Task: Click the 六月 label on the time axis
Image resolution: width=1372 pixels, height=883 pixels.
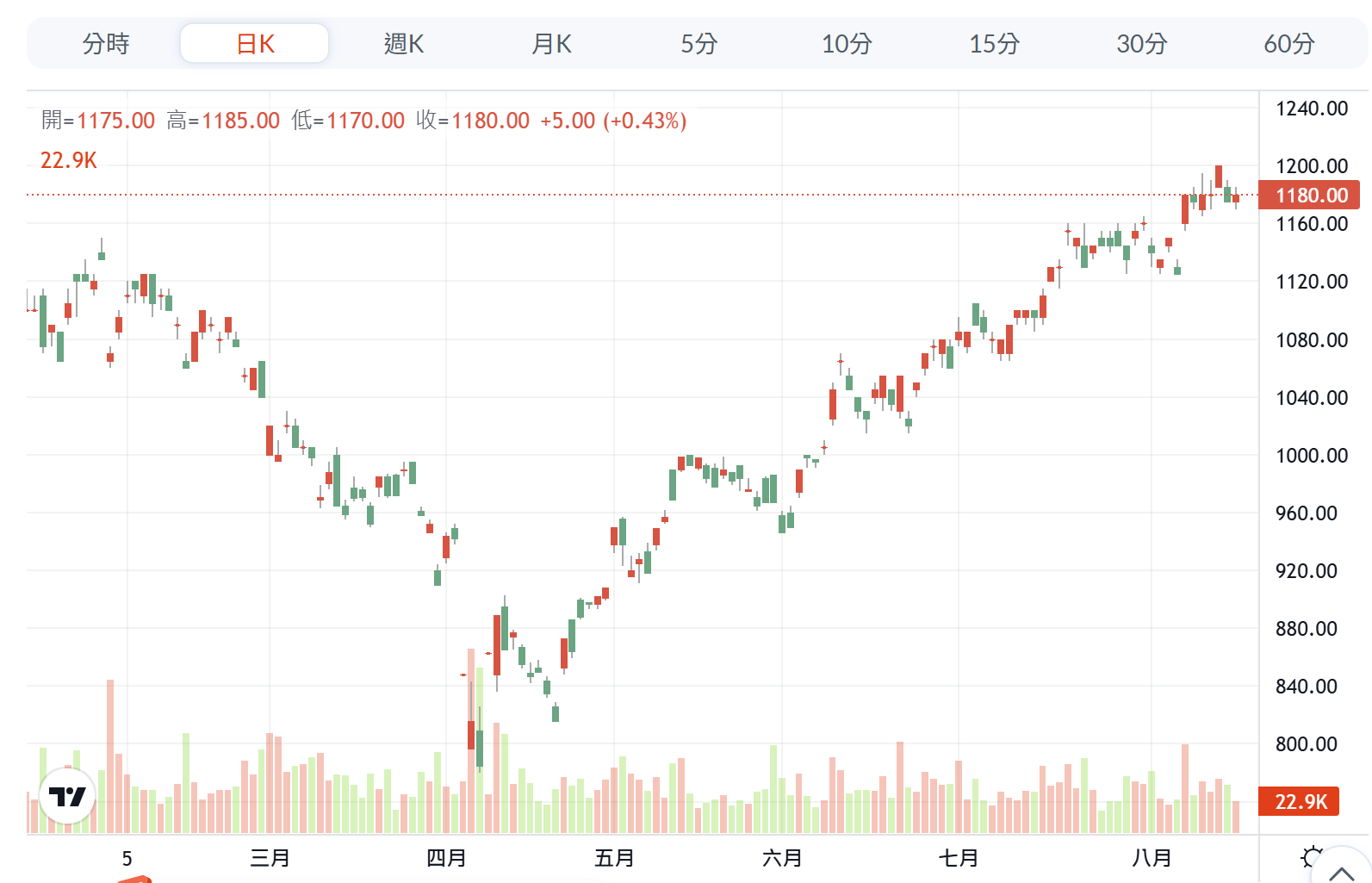Action: point(782,858)
